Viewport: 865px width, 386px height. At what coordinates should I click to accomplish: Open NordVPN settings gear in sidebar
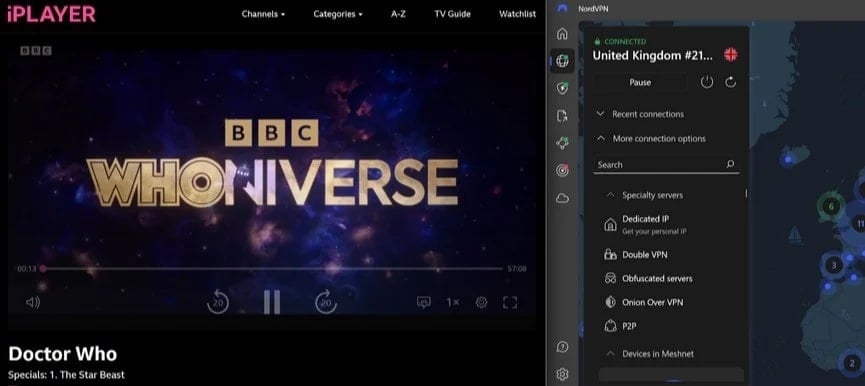[562, 374]
